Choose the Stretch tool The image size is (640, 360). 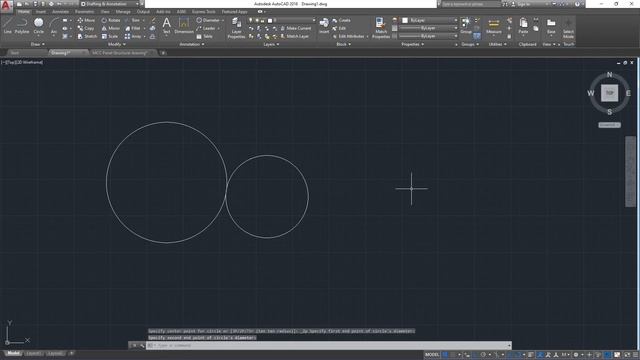87,36
